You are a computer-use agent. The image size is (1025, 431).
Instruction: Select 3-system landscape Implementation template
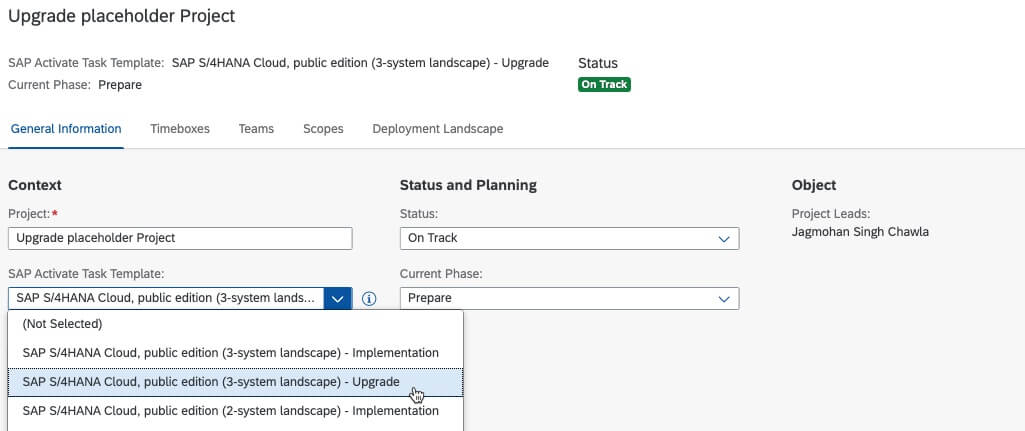(x=235, y=353)
